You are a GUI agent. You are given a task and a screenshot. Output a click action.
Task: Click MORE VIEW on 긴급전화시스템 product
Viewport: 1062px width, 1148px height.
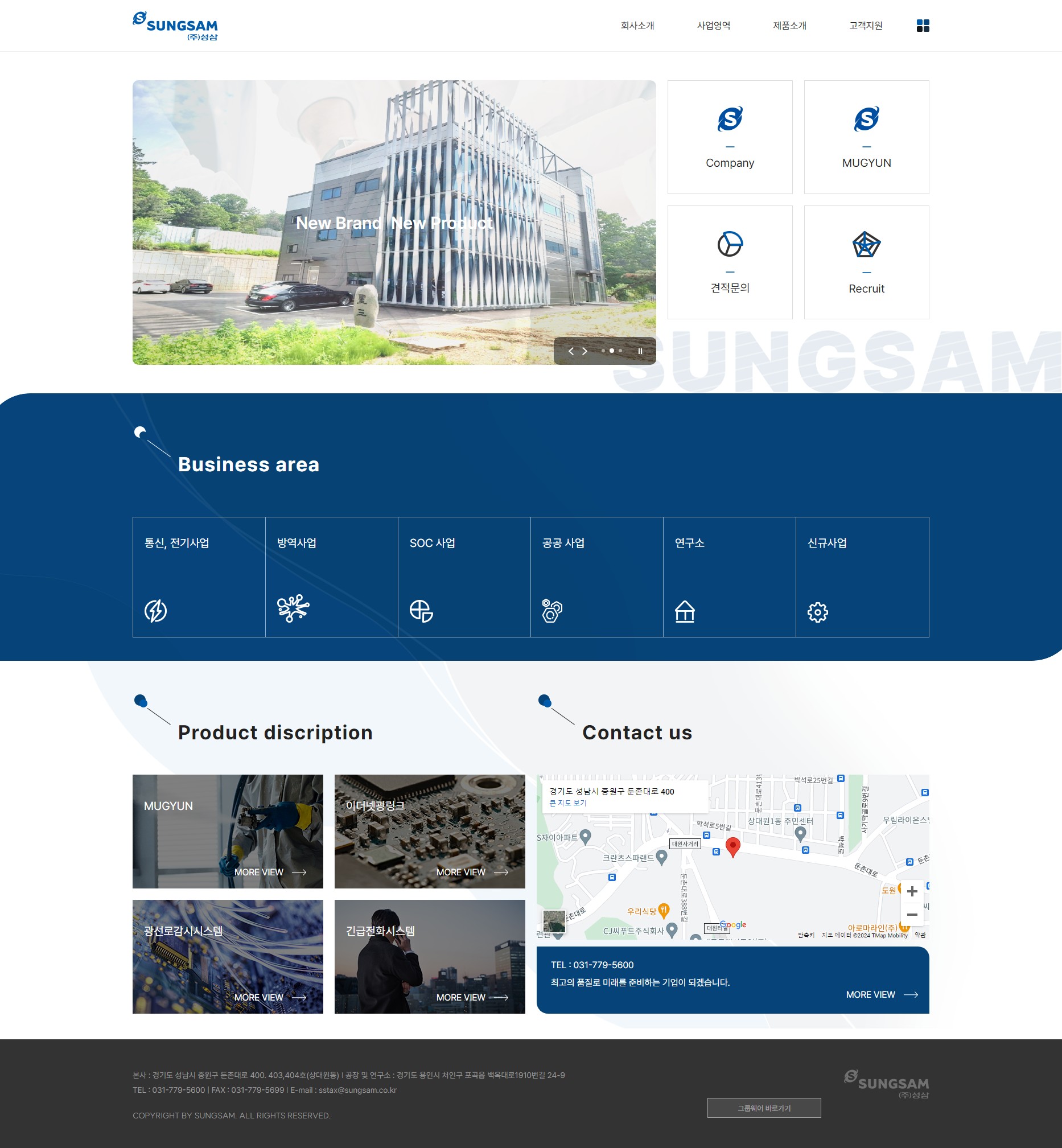click(472, 998)
